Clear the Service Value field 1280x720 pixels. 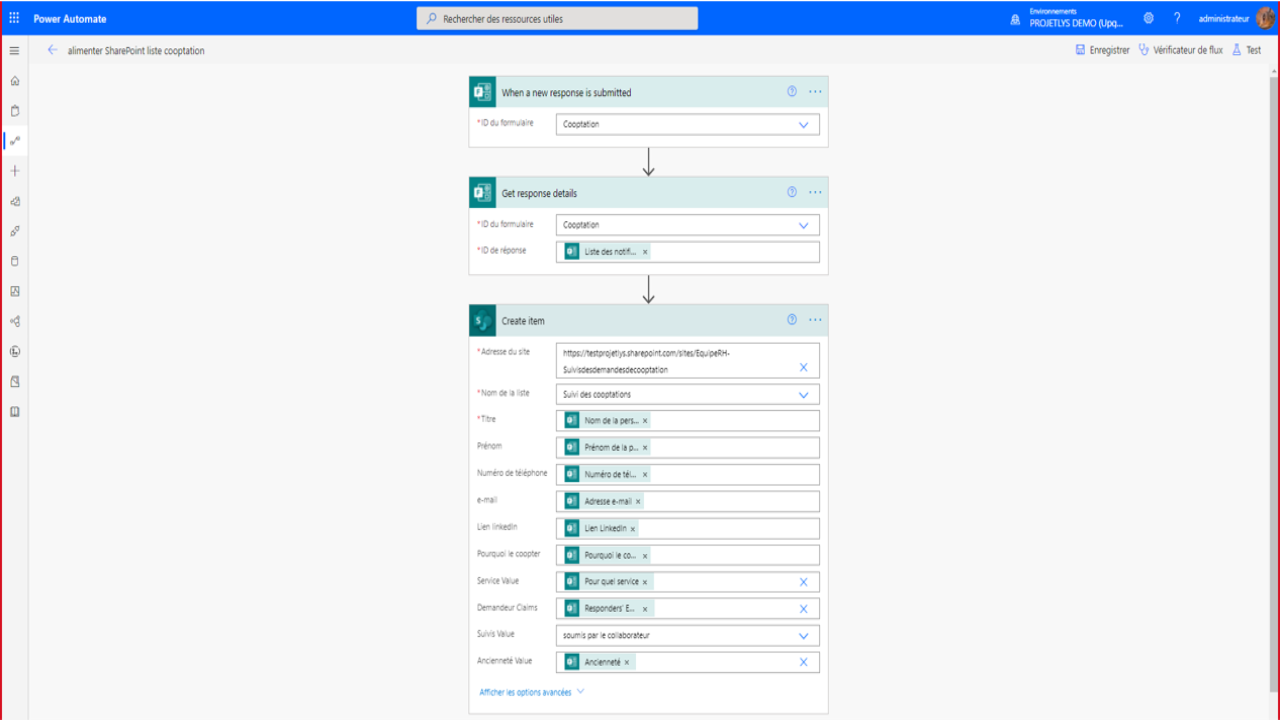pos(803,581)
